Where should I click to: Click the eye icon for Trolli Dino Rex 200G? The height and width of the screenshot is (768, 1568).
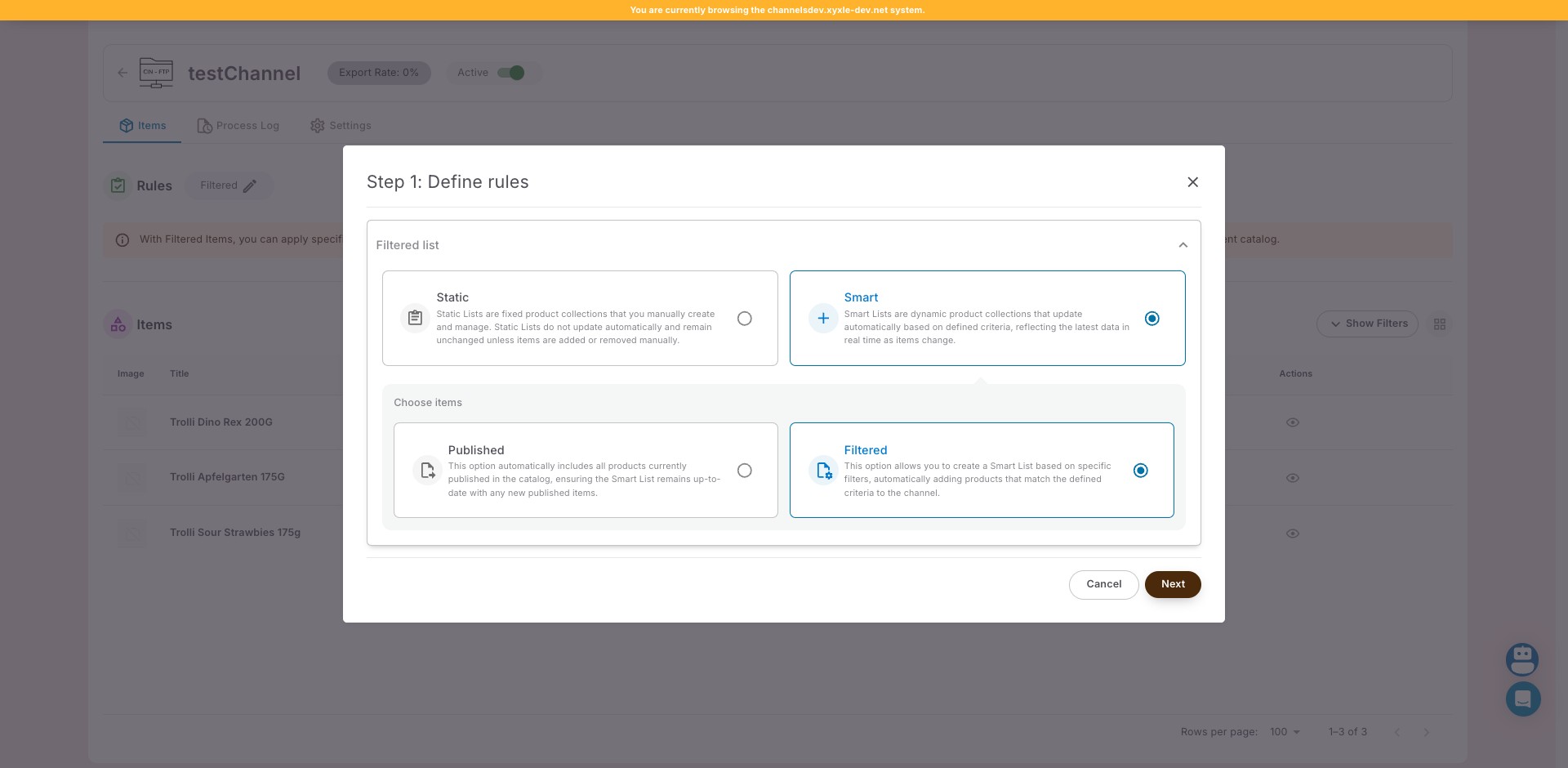[1292, 422]
